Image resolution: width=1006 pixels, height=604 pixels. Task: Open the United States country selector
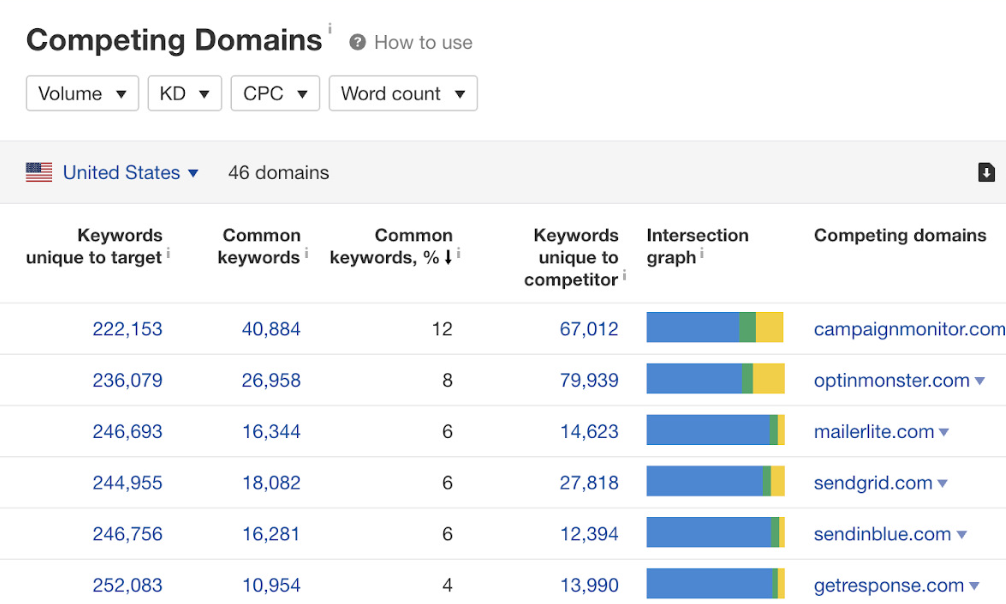point(130,173)
